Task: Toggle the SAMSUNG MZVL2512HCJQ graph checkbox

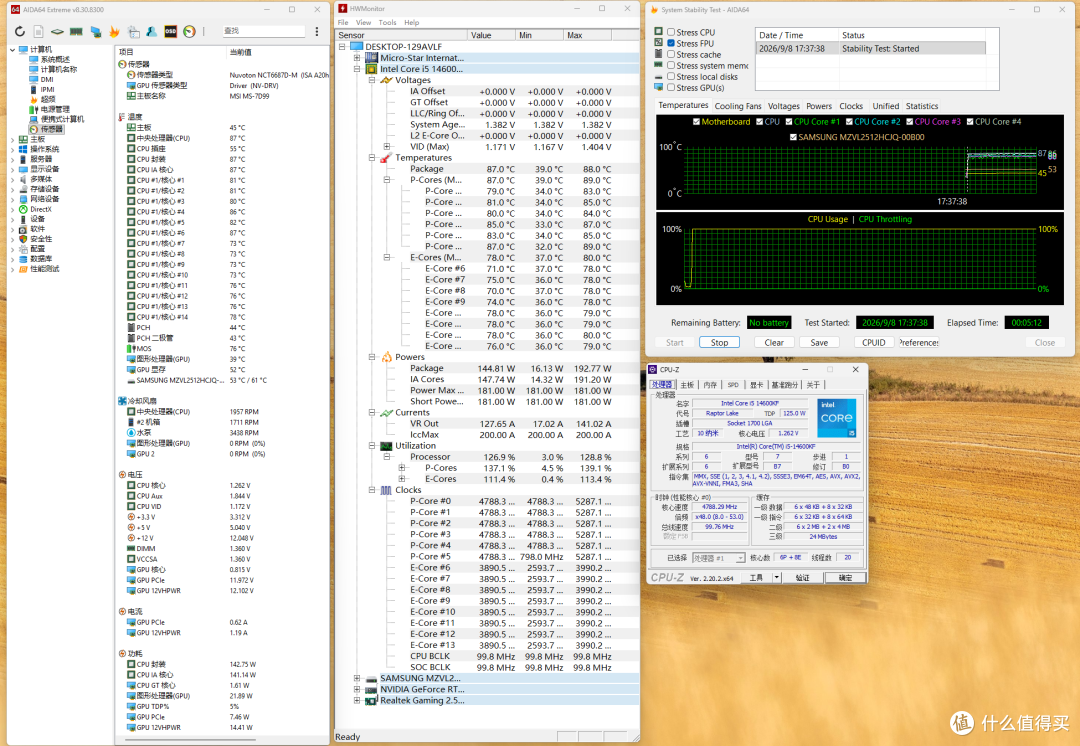Action: click(793, 137)
